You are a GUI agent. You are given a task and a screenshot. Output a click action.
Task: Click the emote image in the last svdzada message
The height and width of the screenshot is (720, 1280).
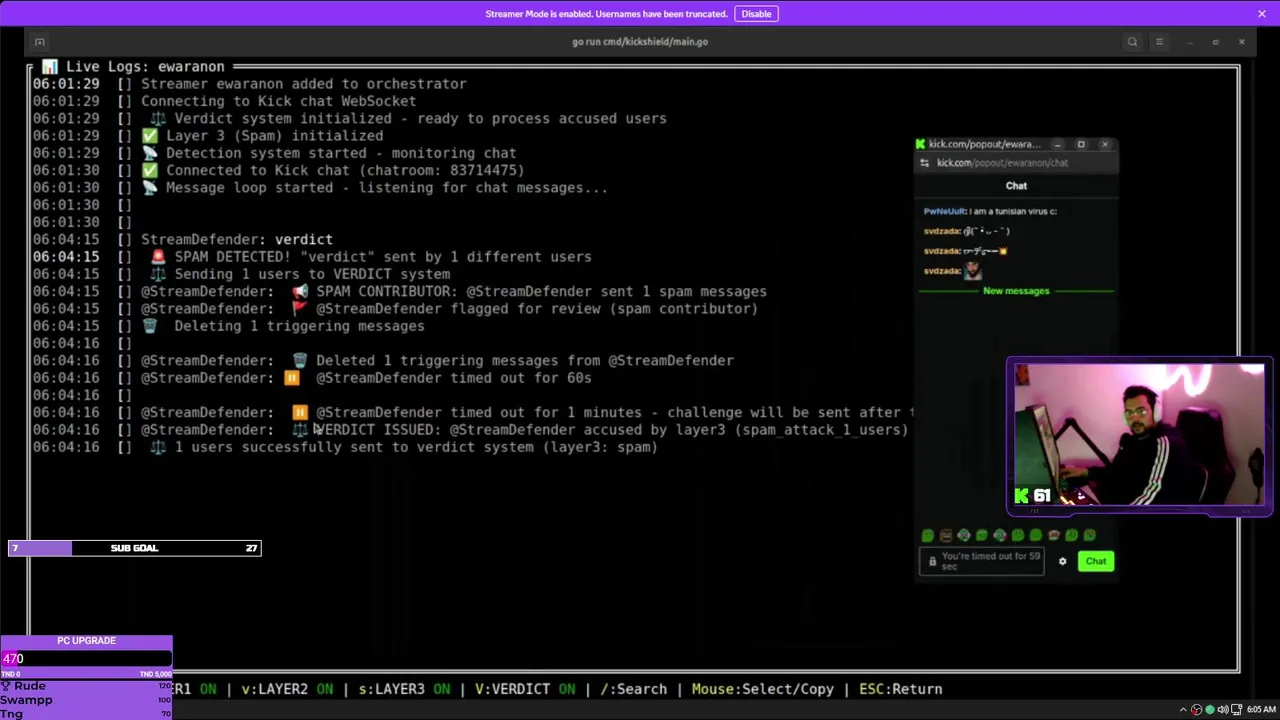(973, 271)
